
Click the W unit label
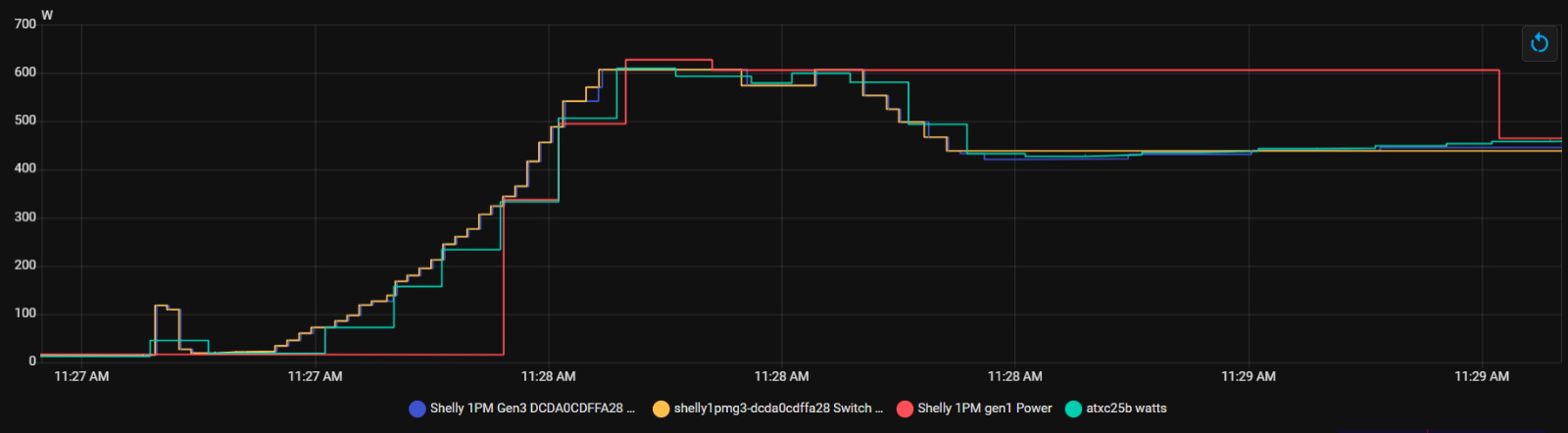click(x=47, y=15)
